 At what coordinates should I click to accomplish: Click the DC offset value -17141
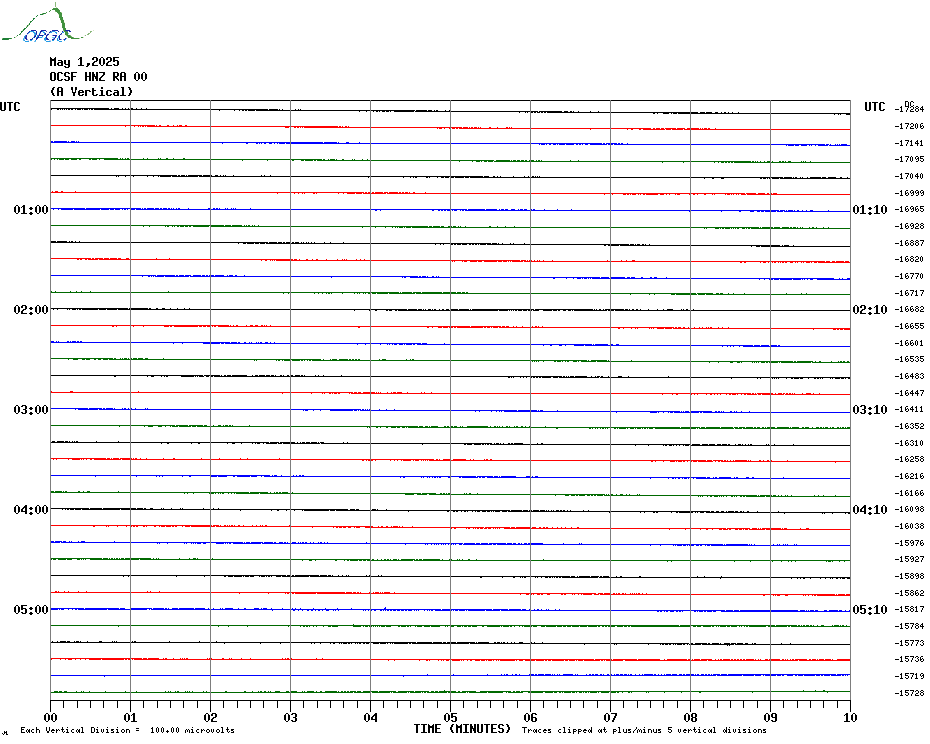pos(909,143)
